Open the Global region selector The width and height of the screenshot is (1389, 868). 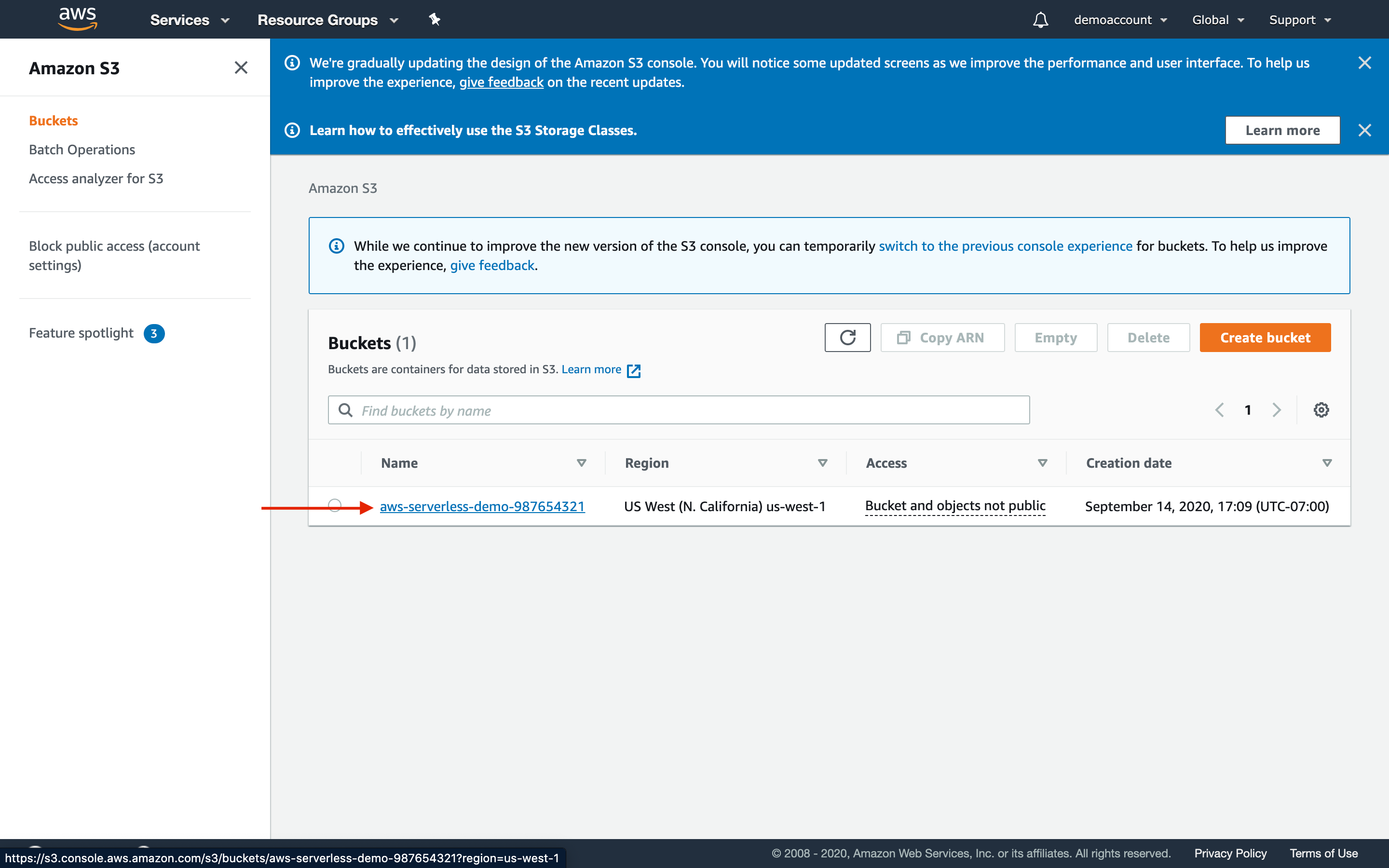(x=1218, y=20)
